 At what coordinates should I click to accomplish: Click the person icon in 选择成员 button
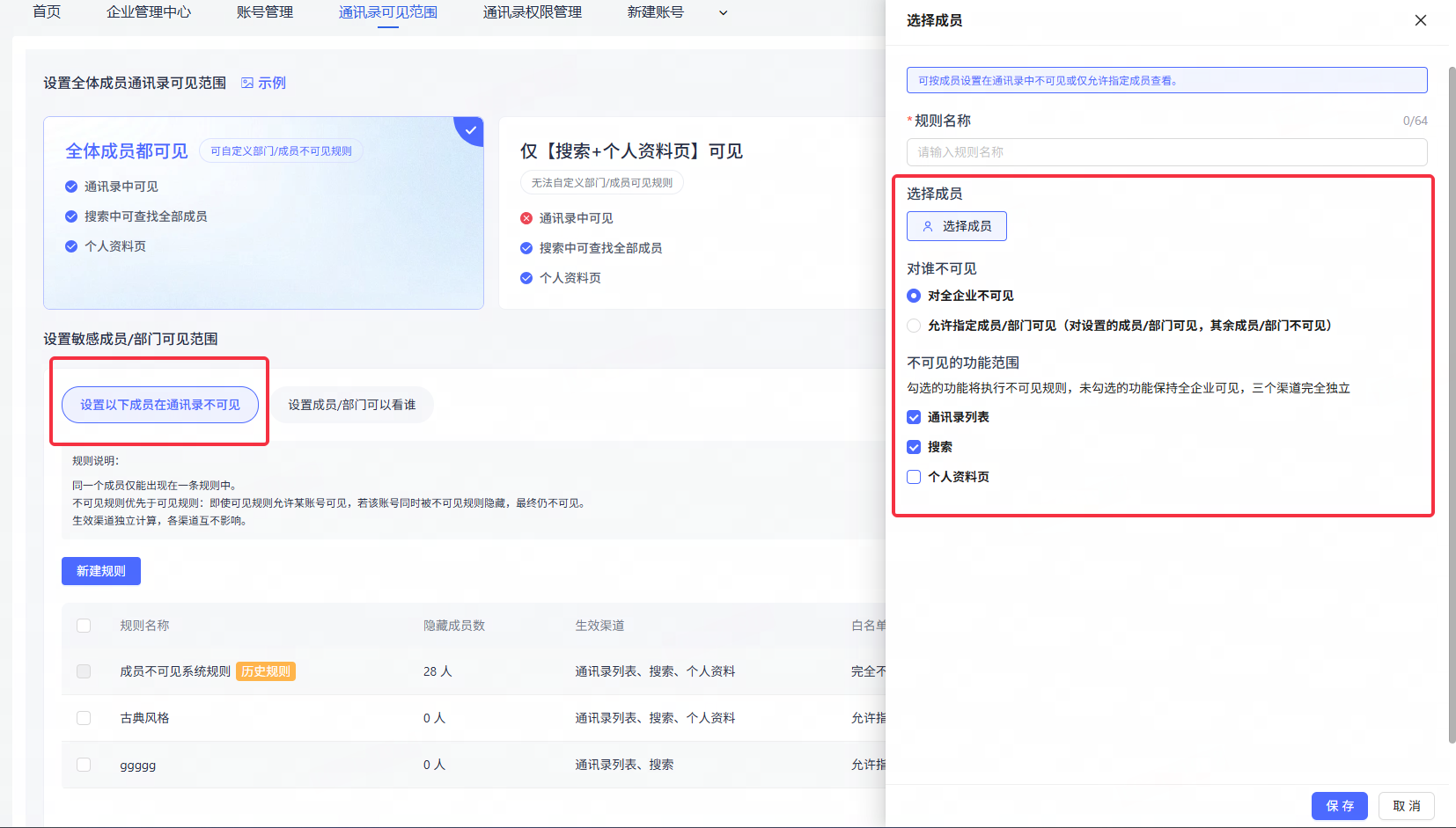[x=928, y=226]
